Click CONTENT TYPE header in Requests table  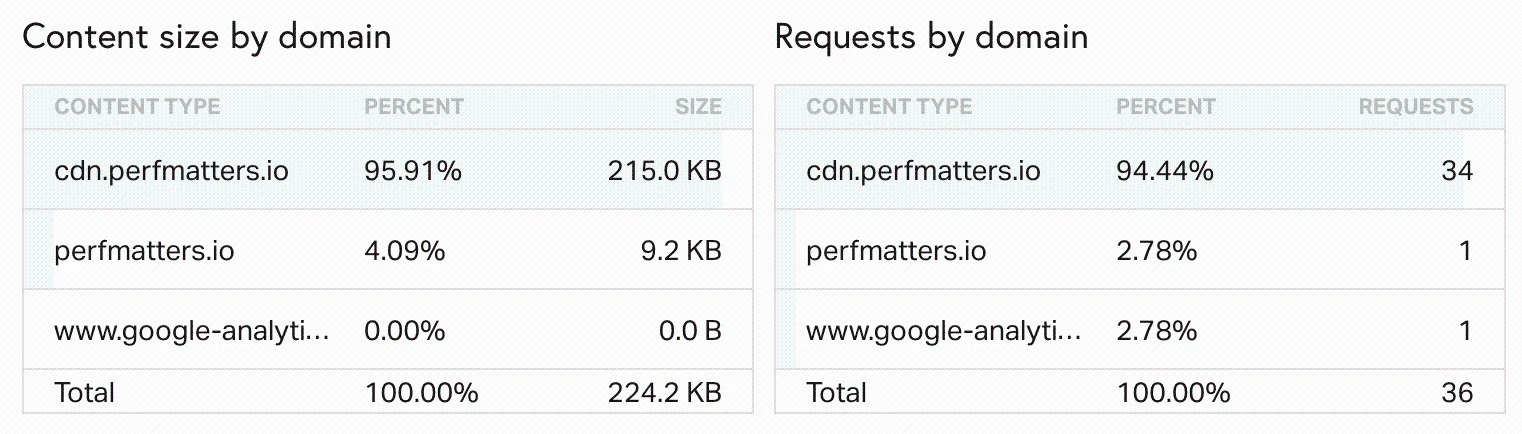tap(889, 106)
